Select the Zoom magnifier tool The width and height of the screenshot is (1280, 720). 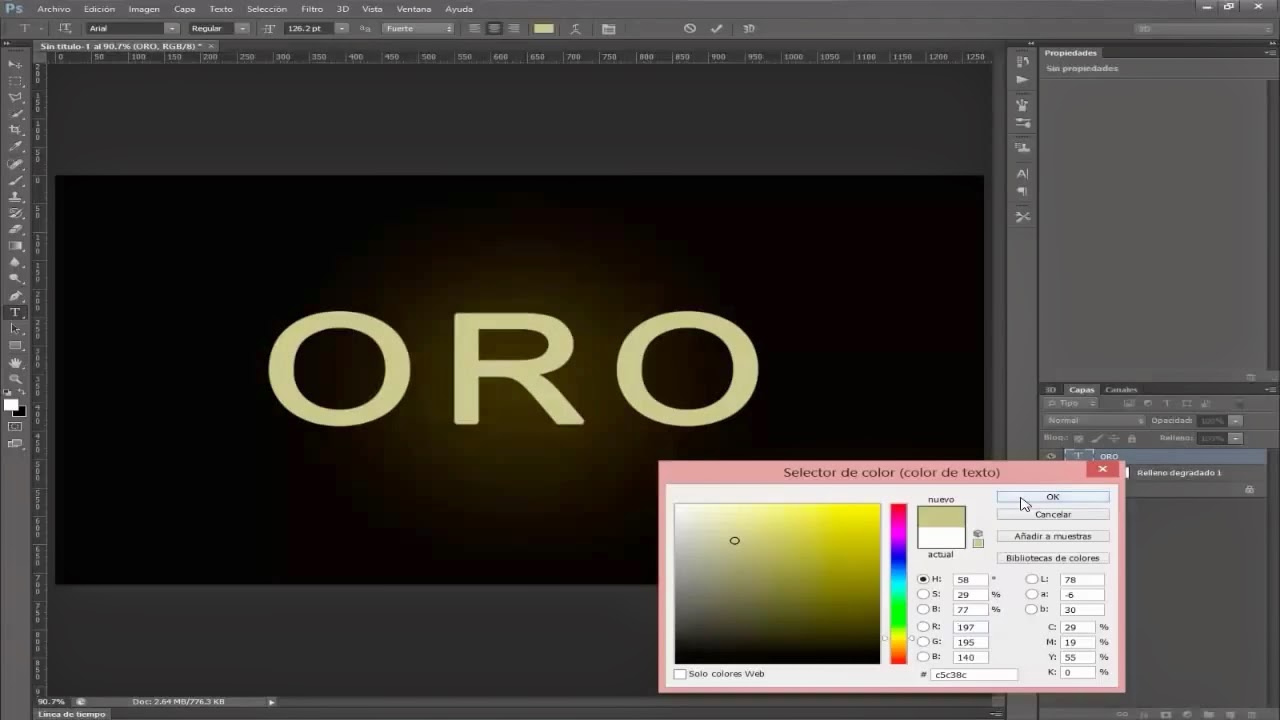coord(15,378)
